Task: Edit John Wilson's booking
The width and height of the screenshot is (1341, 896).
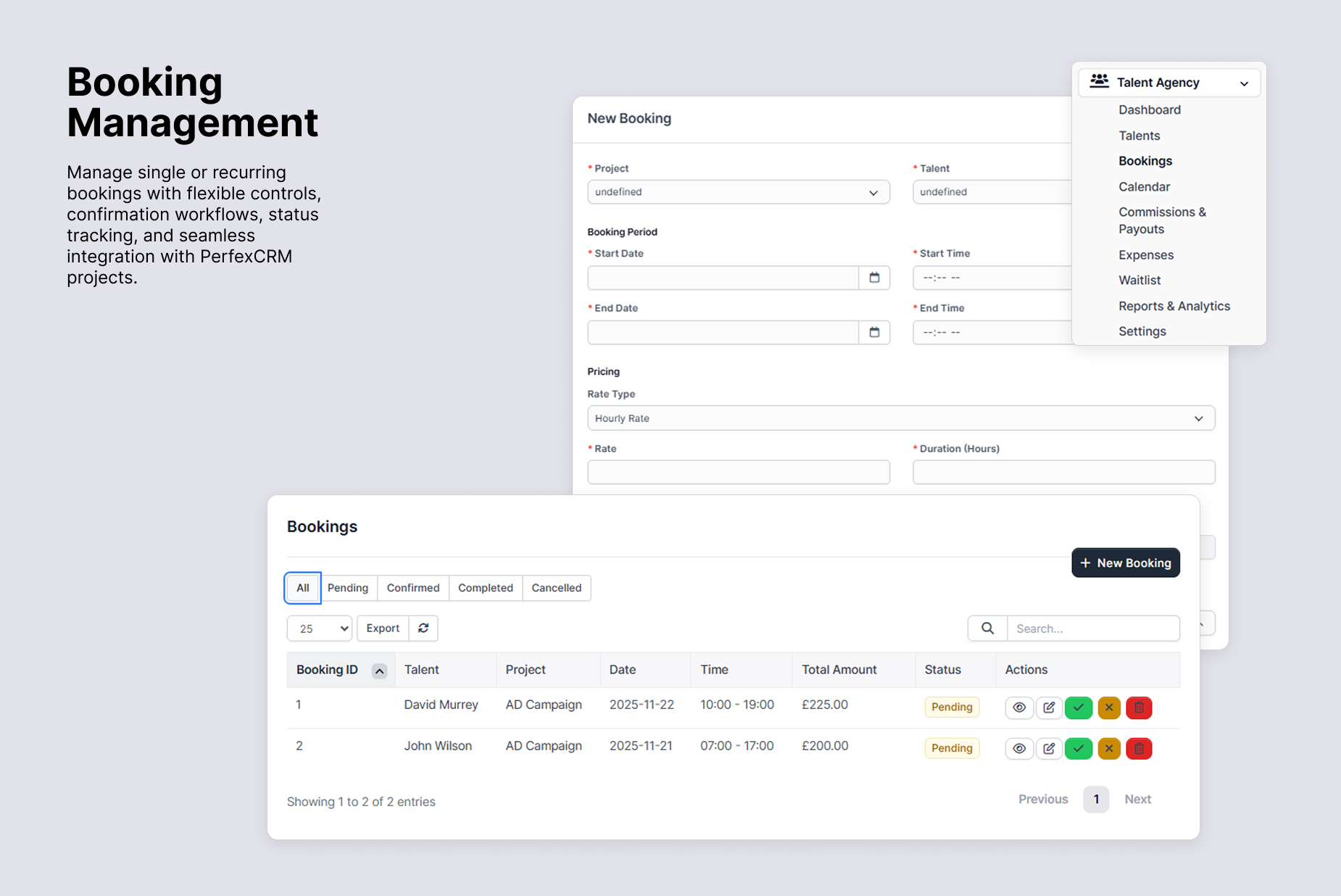Action: click(x=1049, y=749)
